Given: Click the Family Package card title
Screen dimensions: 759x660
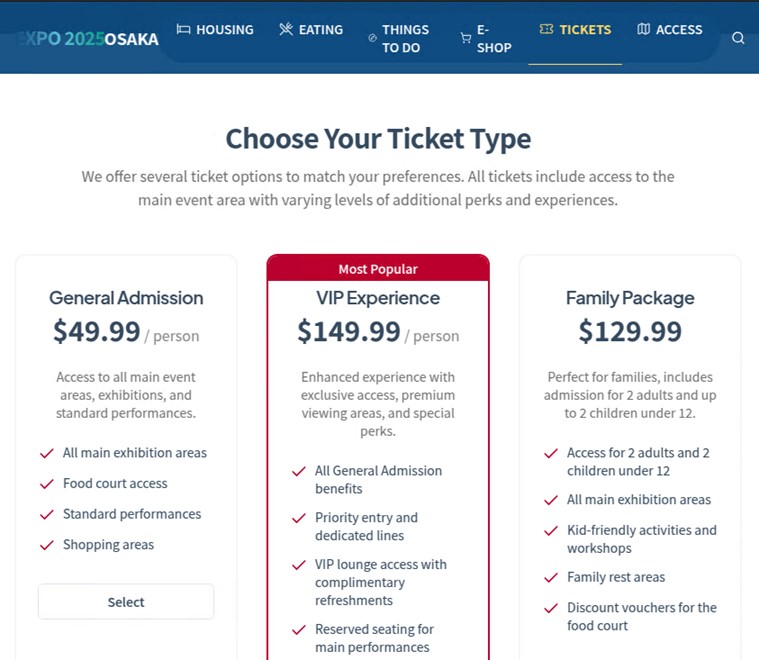Looking at the screenshot, I should (630, 298).
